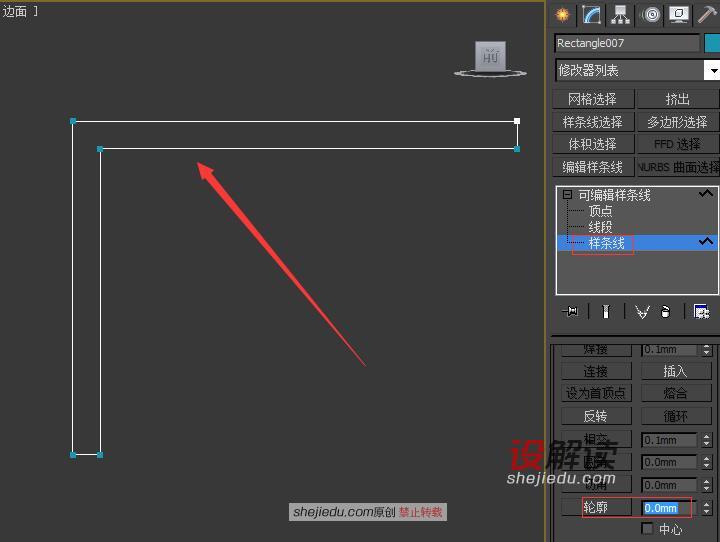
Task: Click the object color swatch
Action: point(712,43)
